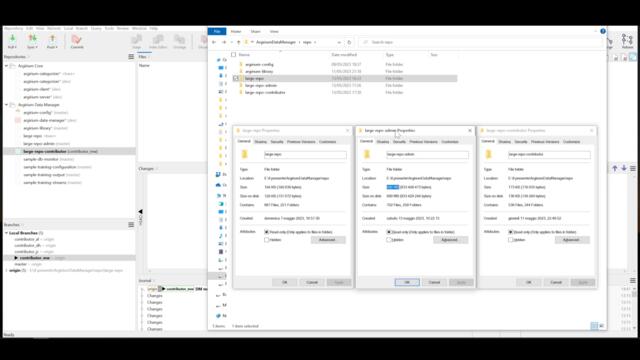Toggle Read-only checkbox in large-repo-contributor Properties

(510, 232)
